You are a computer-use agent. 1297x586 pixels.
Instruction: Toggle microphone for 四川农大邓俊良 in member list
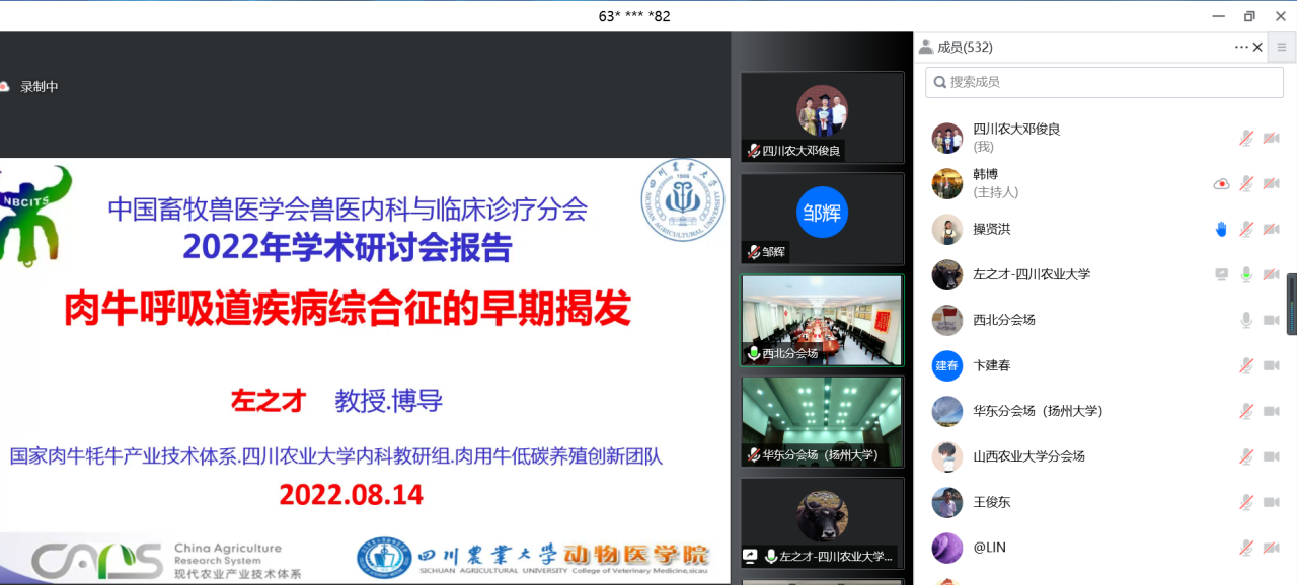(x=1246, y=138)
